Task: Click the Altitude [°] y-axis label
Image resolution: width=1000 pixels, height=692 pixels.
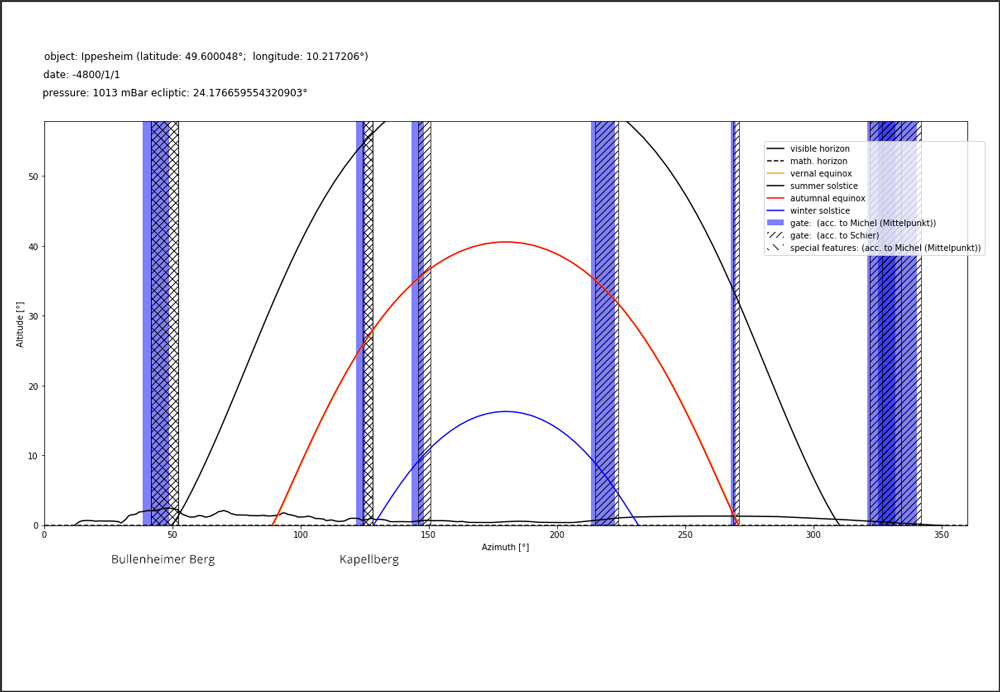Action: coord(21,324)
